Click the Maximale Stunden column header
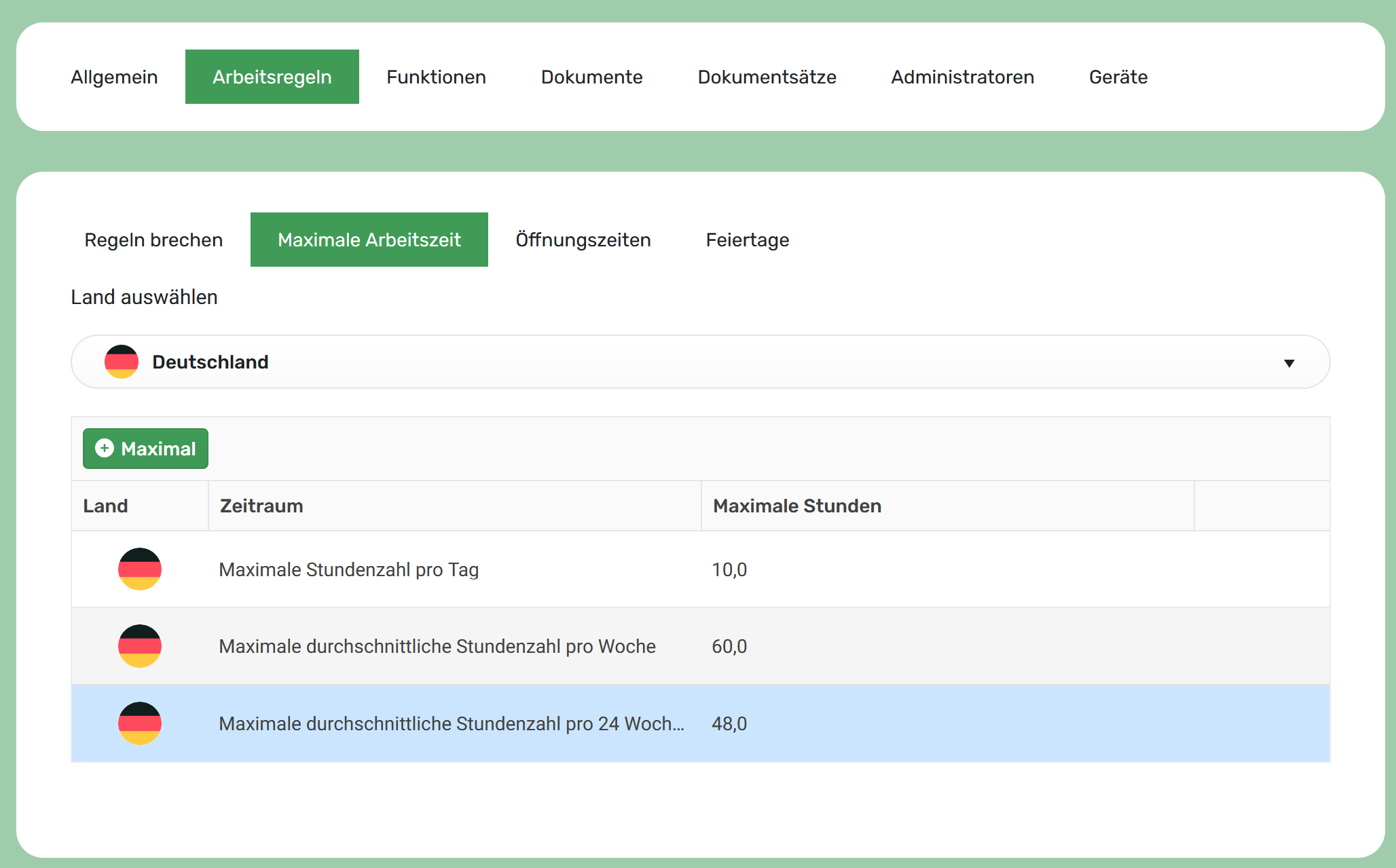Screen dimensions: 1396x868 point(796,506)
